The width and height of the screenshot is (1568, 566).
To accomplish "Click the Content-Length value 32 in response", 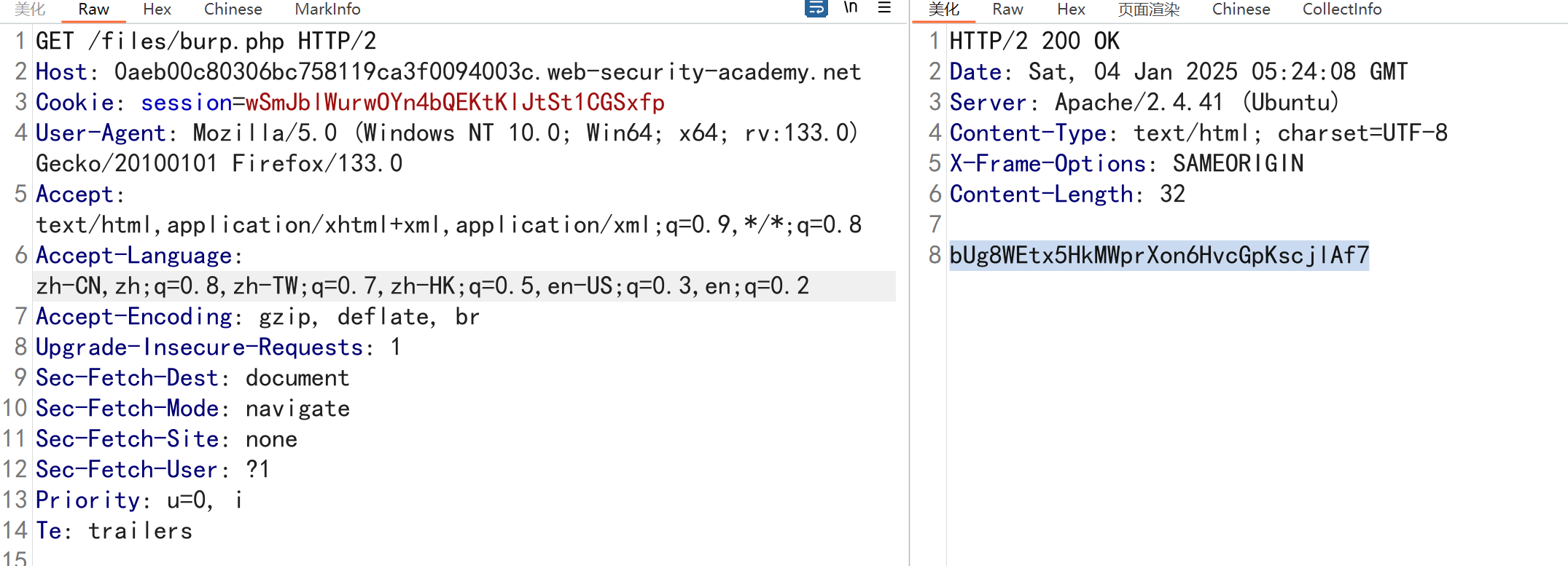I will (1172, 194).
